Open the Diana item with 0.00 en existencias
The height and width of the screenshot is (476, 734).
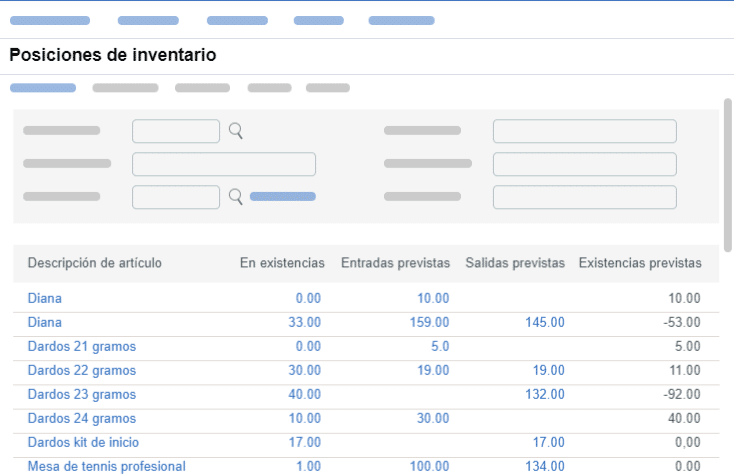pos(44,298)
